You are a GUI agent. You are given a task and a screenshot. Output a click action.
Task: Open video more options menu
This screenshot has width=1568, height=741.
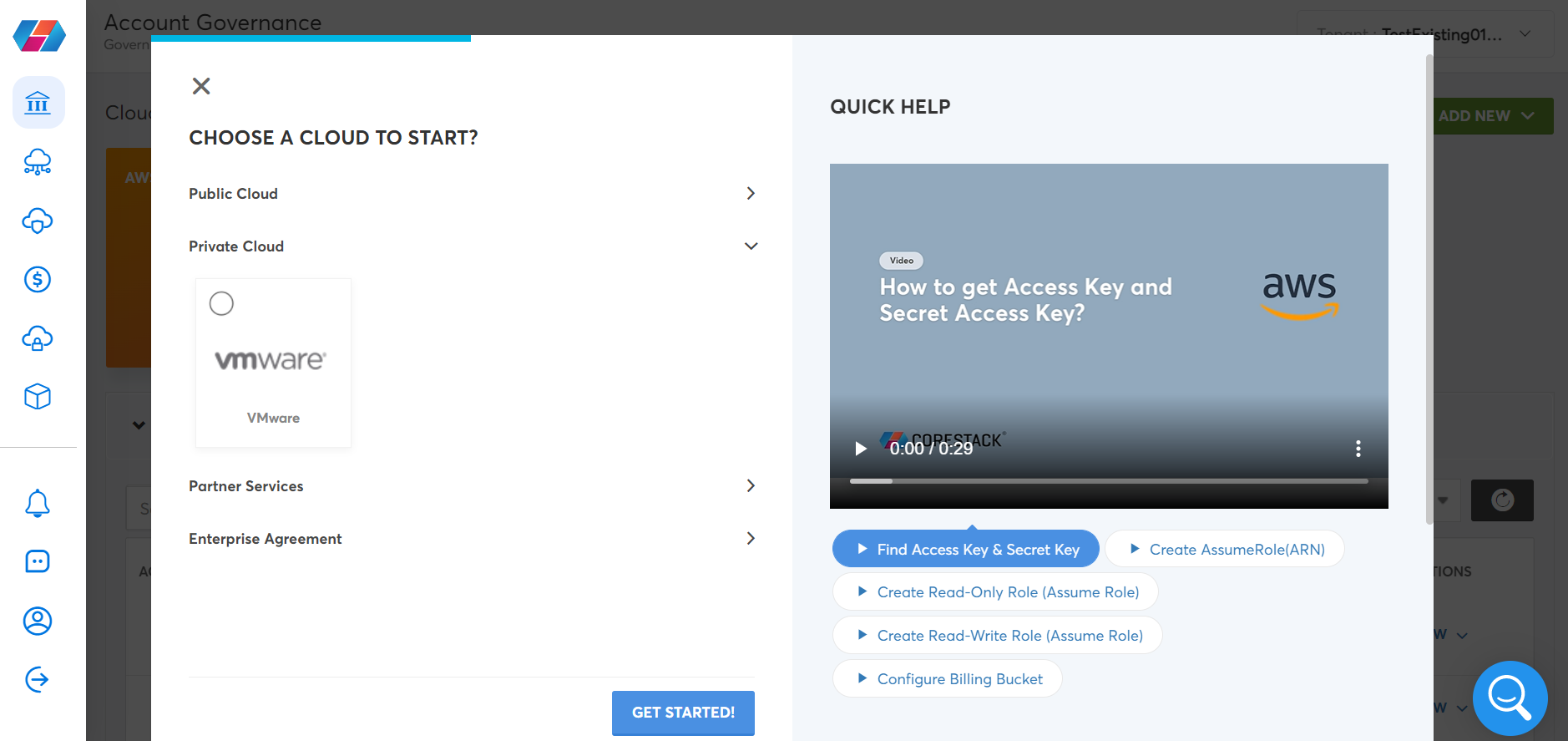(x=1358, y=449)
